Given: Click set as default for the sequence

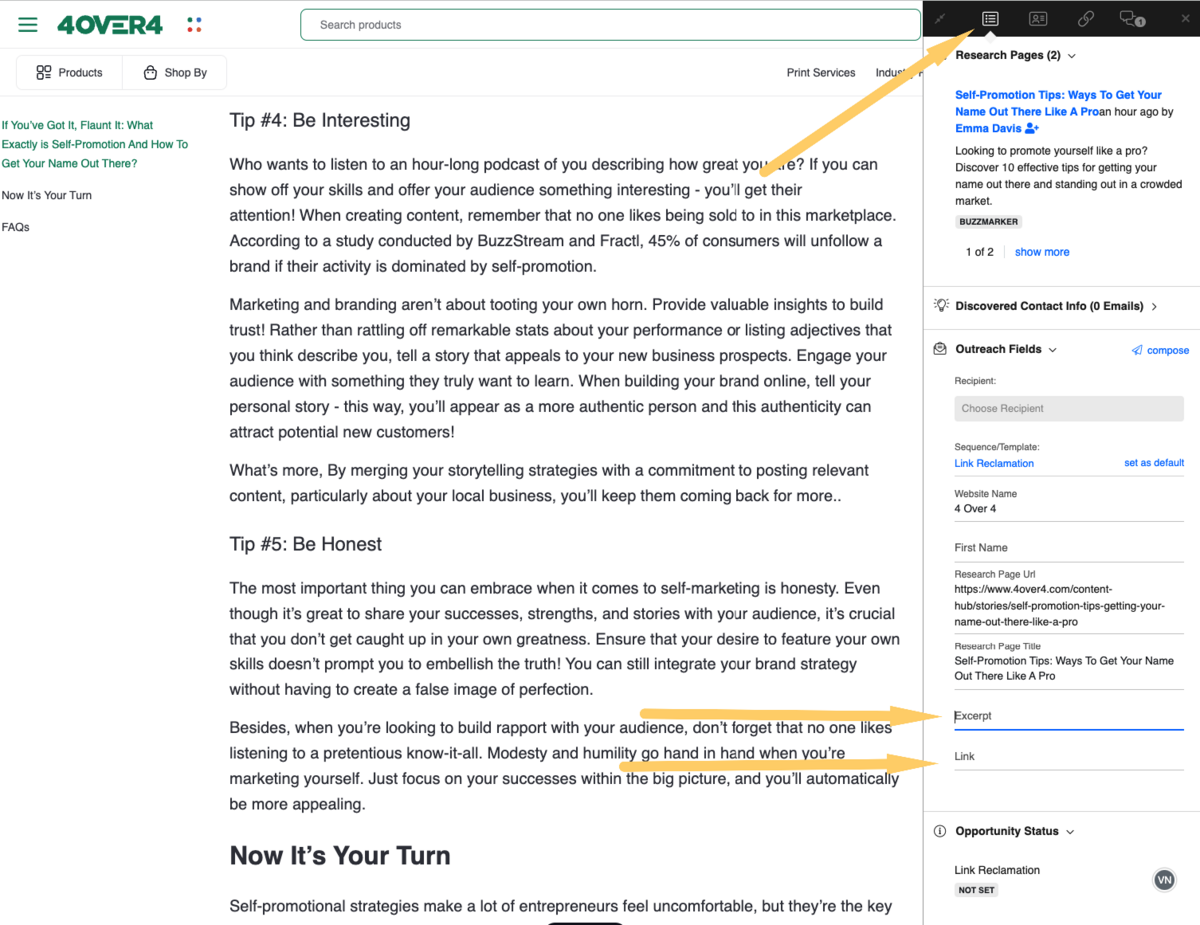Looking at the screenshot, I should (x=1154, y=462).
